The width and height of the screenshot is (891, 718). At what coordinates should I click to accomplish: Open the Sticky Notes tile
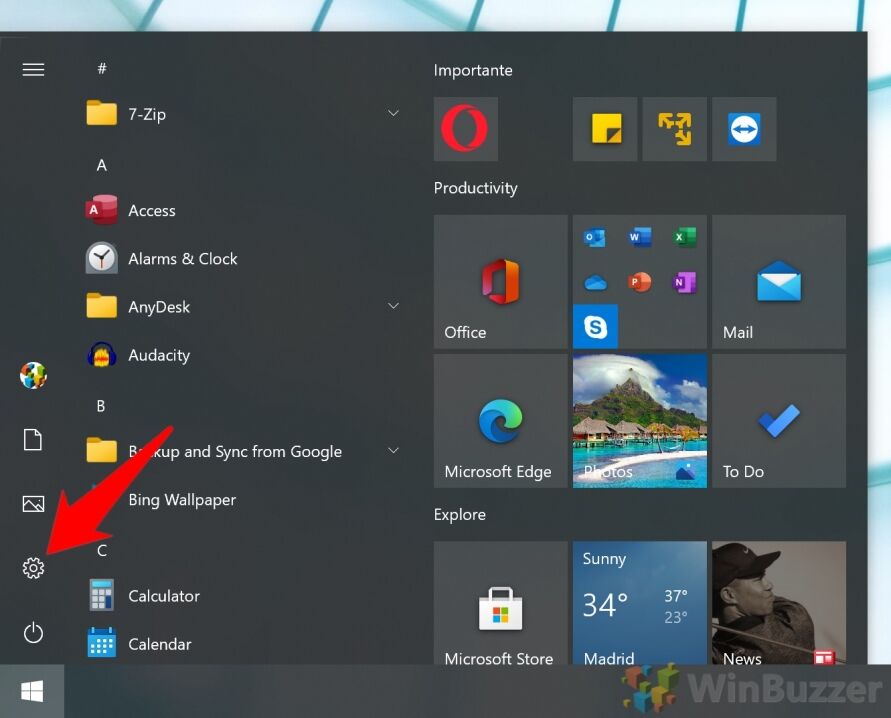pos(605,129)
